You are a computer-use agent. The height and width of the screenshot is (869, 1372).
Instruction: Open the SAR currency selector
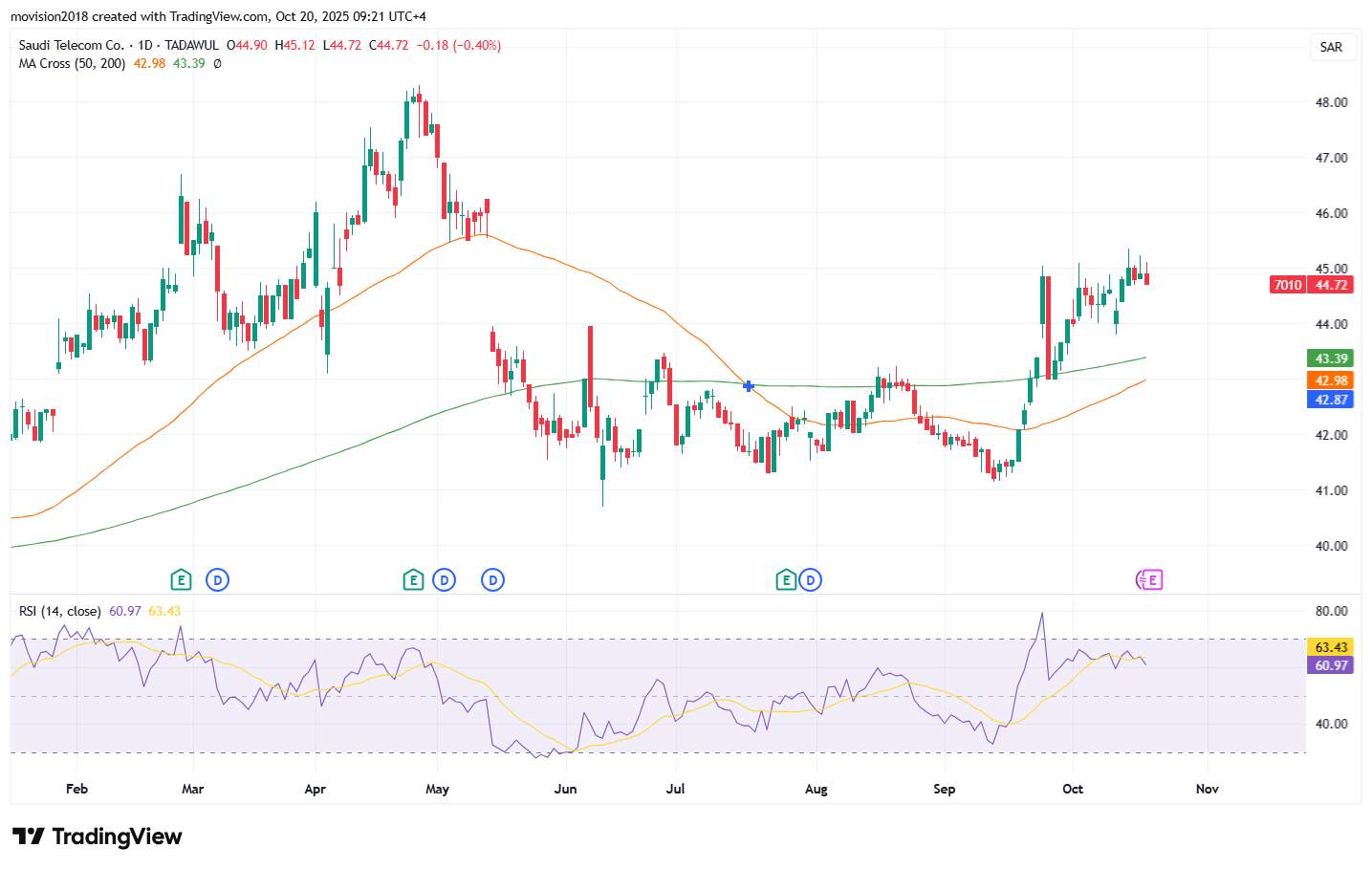1331,47
